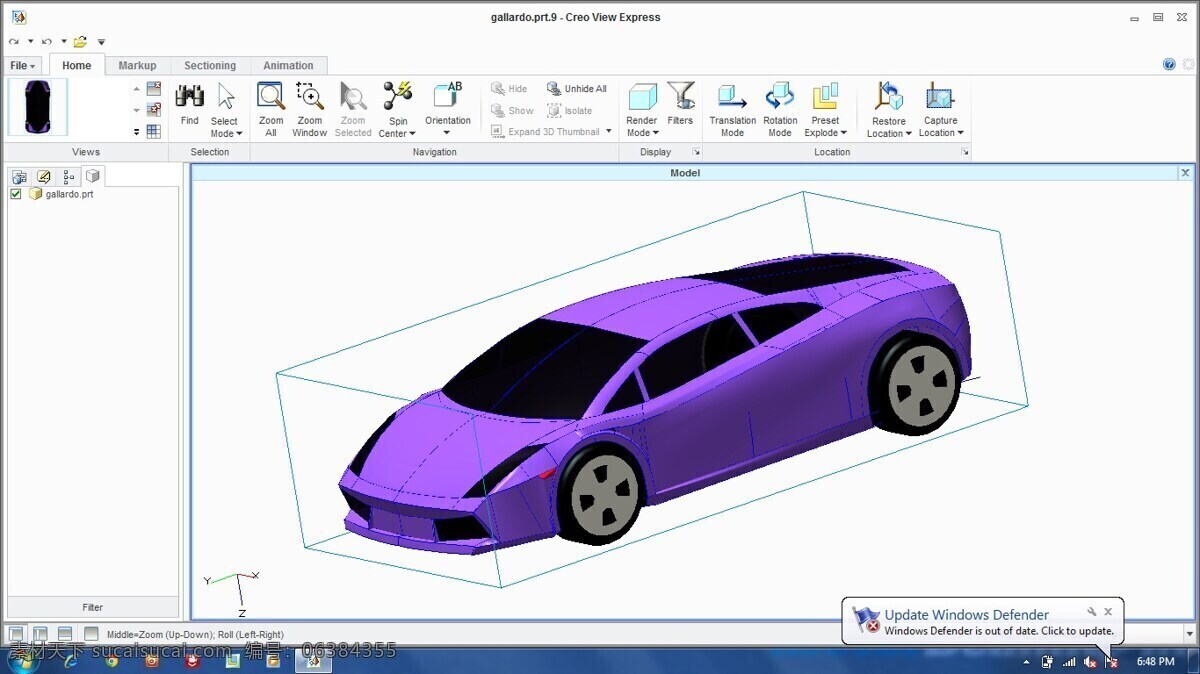This screenshot has width=1200, height=674.
Task: Open the File menu
Action: (x=23, y=65)
